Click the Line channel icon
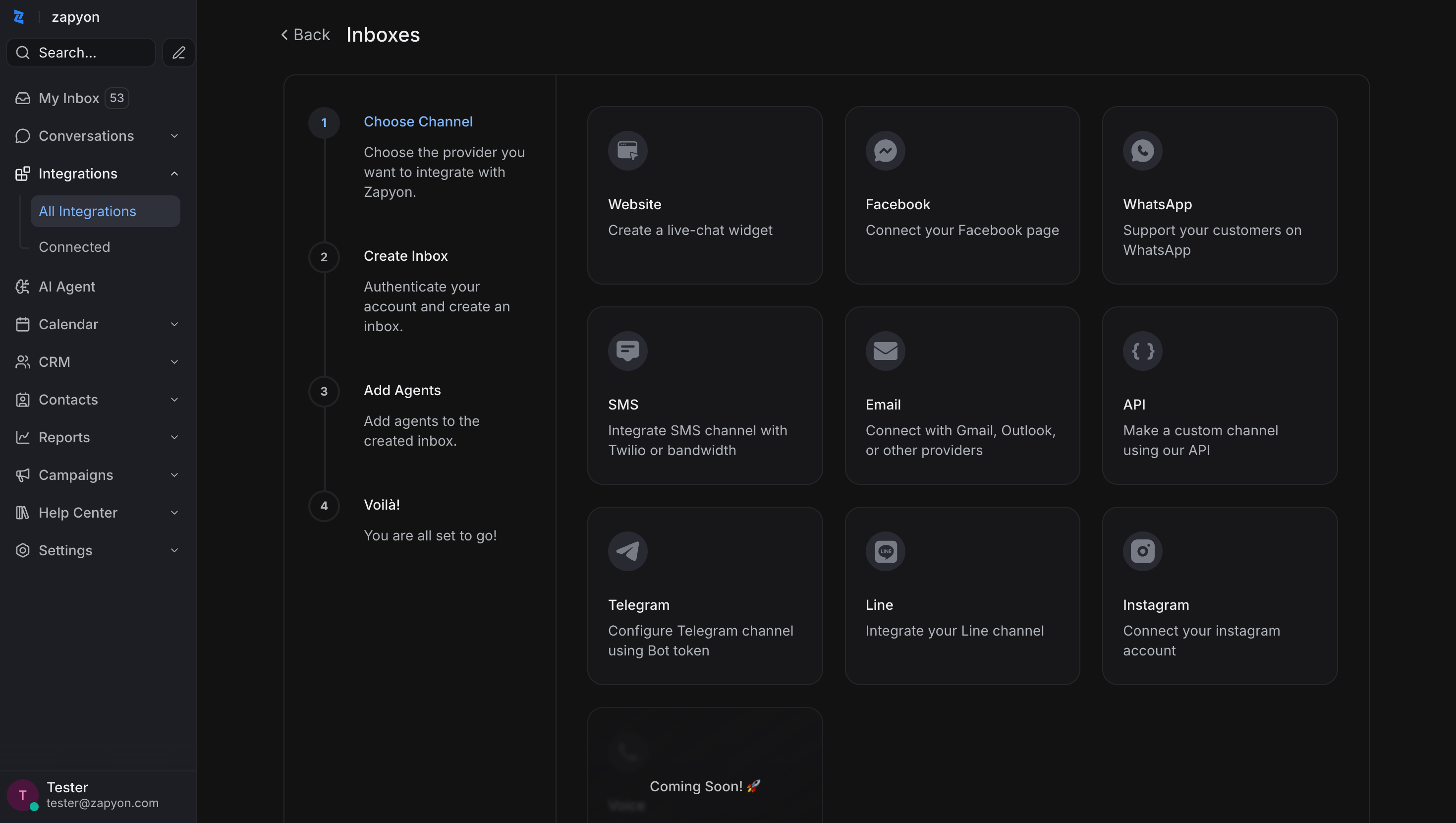Viewport: 1456px width, 823px height. pyautogui.click(x=885, y=550)
